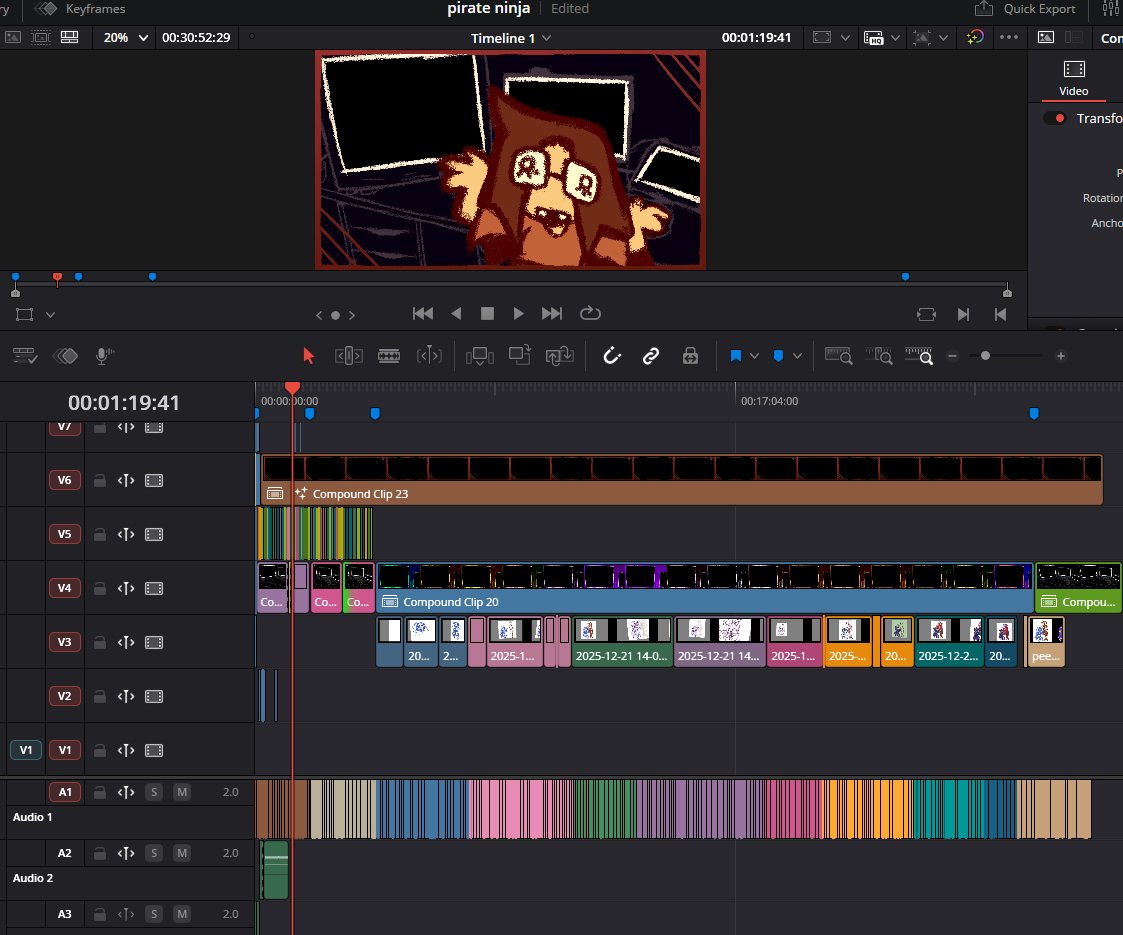The height and width of the screenshot is (935, 1123).
Task: Stop playback
Action: [x=487, y=314]
